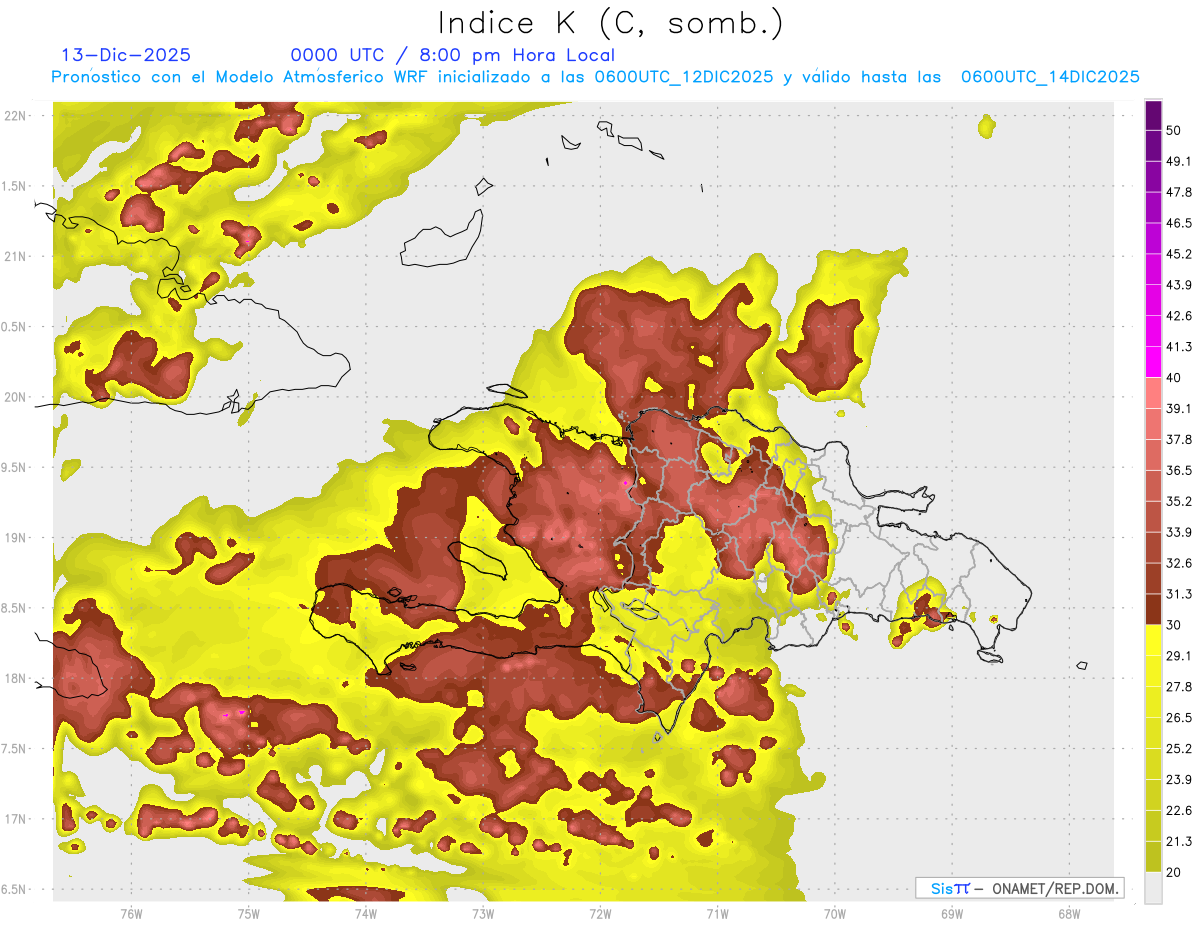
Task: Click the colorbar value "39.1"
Action: pos(1179,408)
